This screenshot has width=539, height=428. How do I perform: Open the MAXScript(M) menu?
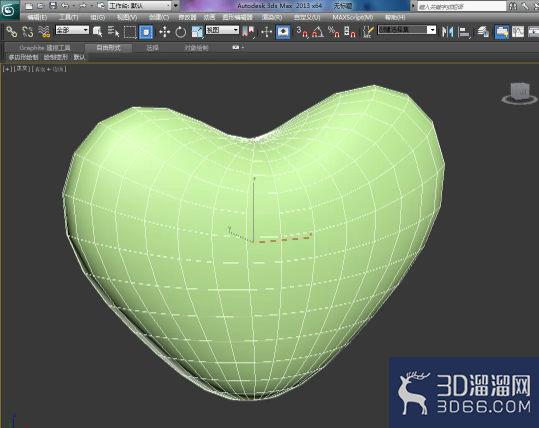pos(353,17)
